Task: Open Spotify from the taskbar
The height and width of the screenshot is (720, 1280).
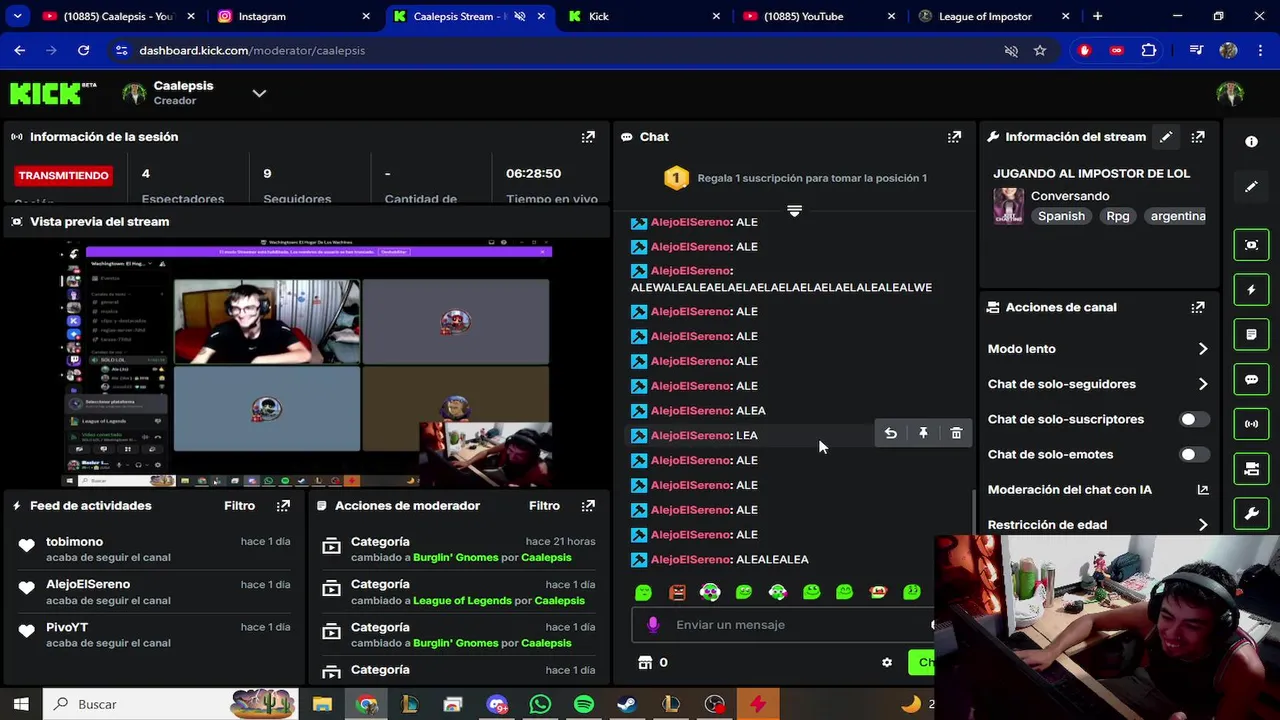Action: tap(584, 704)
